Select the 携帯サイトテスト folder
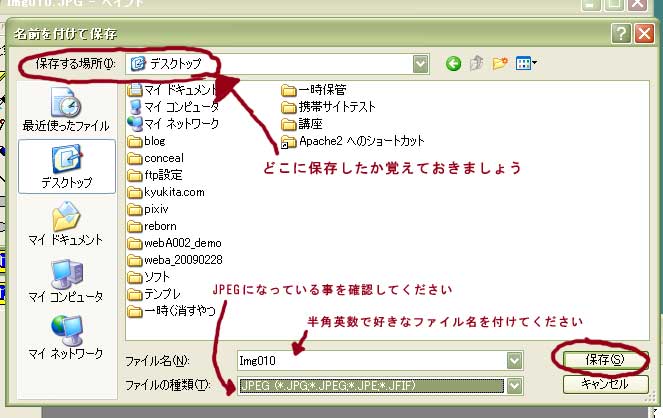Screen dimensions: 663x418 point(329,107)
